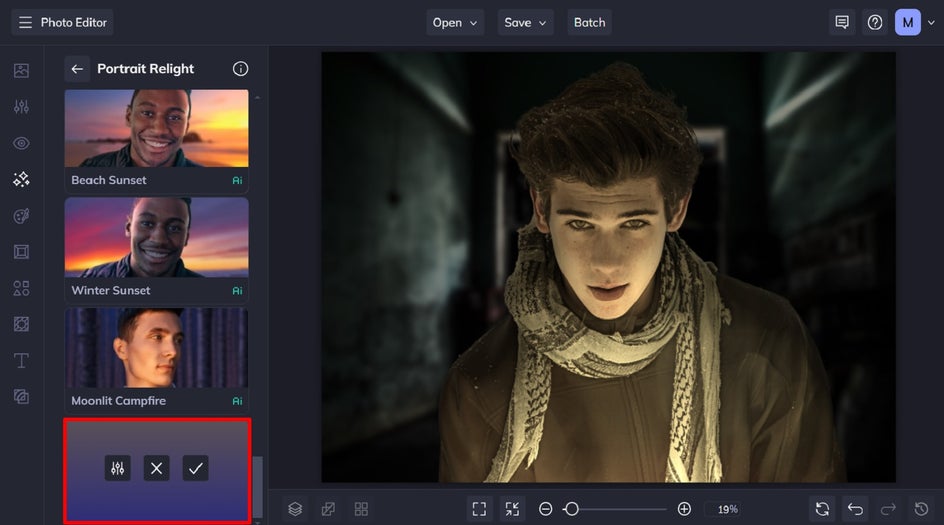
Task: Apply the relight effect with checkmark
Action: pos(196,468)
